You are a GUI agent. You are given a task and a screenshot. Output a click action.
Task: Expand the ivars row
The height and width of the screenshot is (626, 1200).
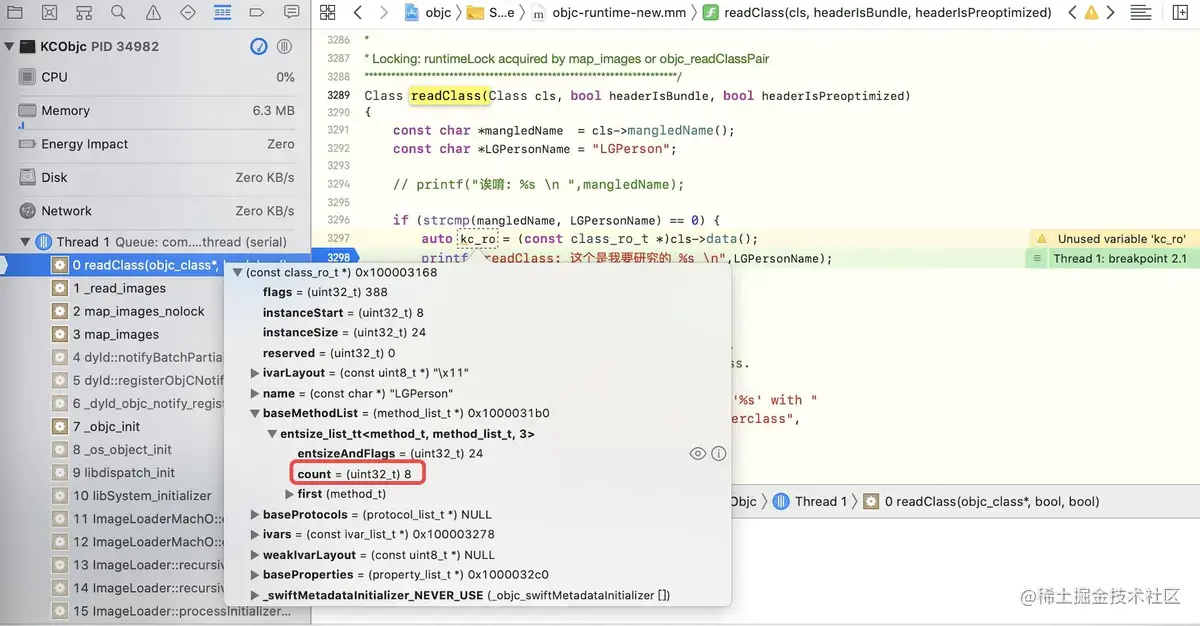pos(255,534)
